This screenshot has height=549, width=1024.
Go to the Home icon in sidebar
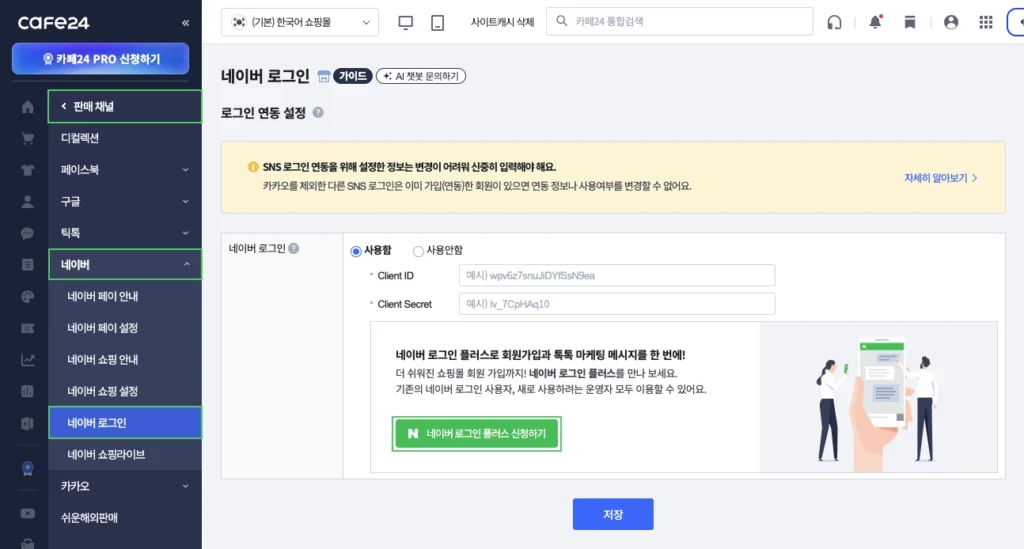[27, 107]
